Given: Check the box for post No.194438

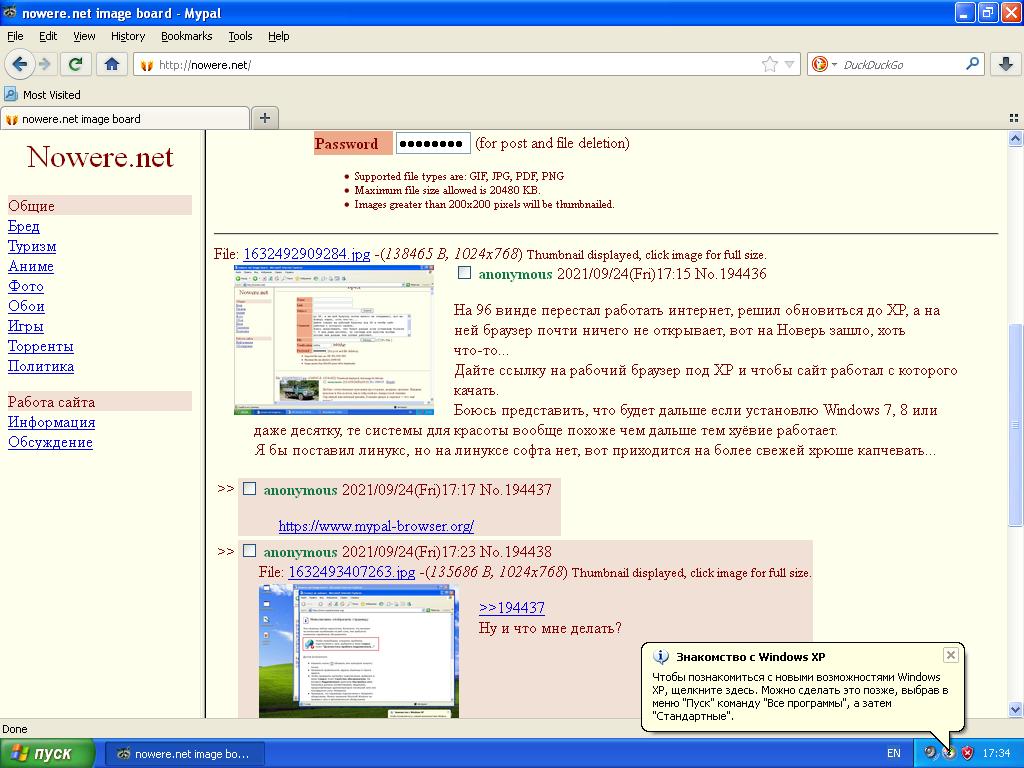Looking at the screenshot, I should coord(249,551).
